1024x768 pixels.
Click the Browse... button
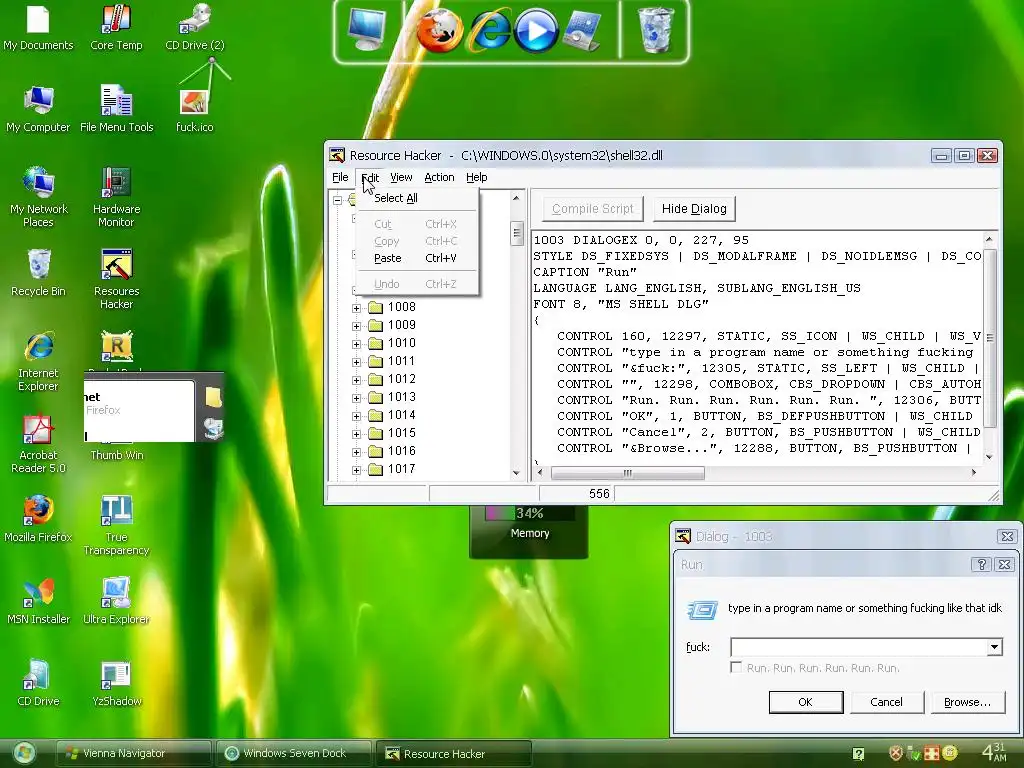[967, 702]
